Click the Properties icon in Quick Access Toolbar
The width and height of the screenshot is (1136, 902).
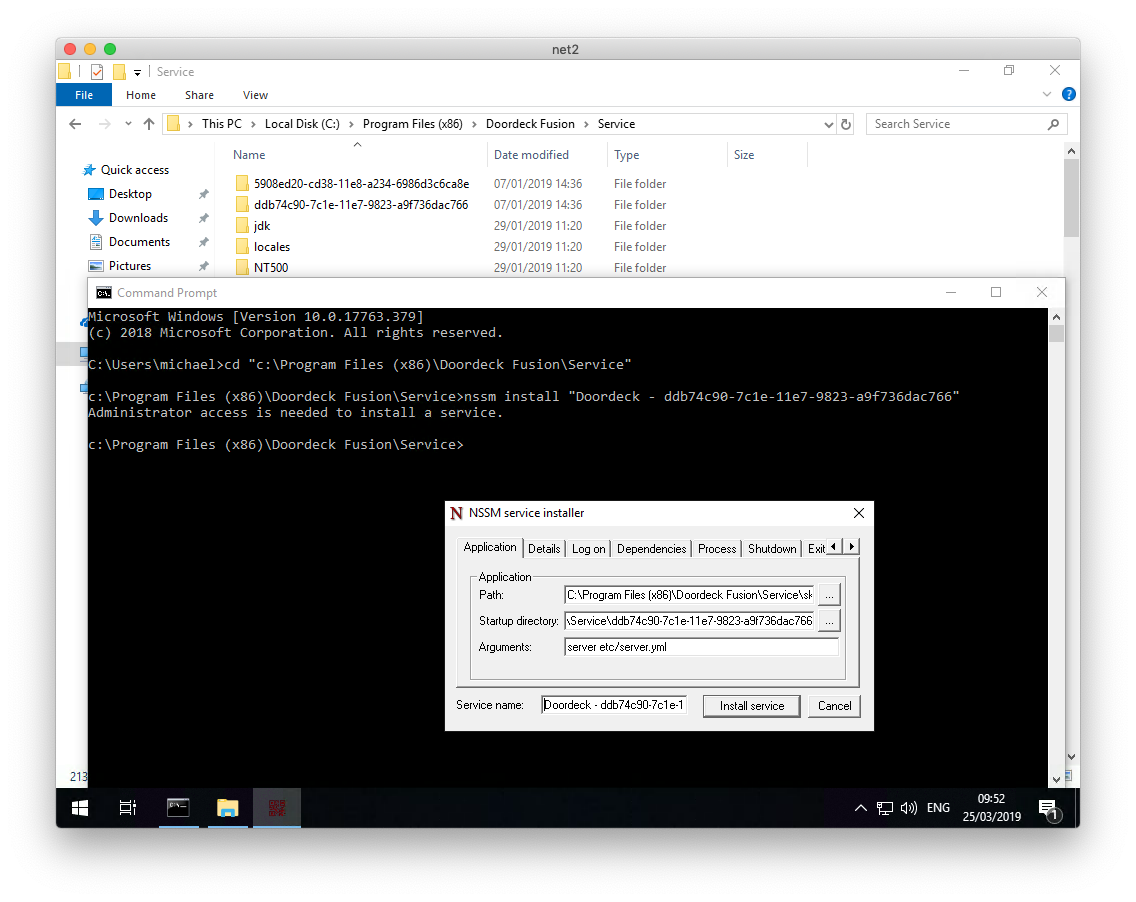click(x=95, y=71)
